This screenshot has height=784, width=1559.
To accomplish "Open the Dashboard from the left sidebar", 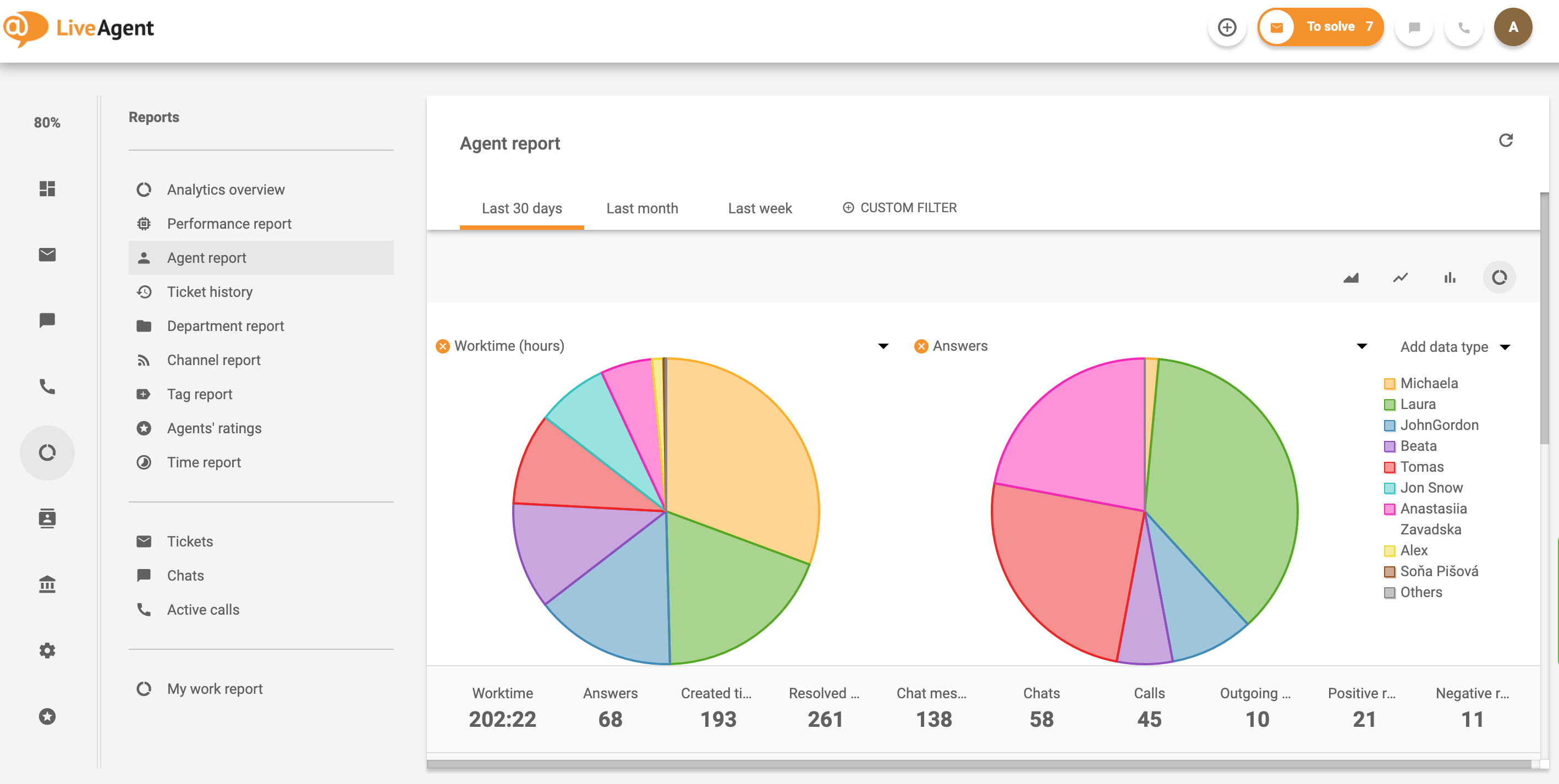I will (x=47, y=189).
